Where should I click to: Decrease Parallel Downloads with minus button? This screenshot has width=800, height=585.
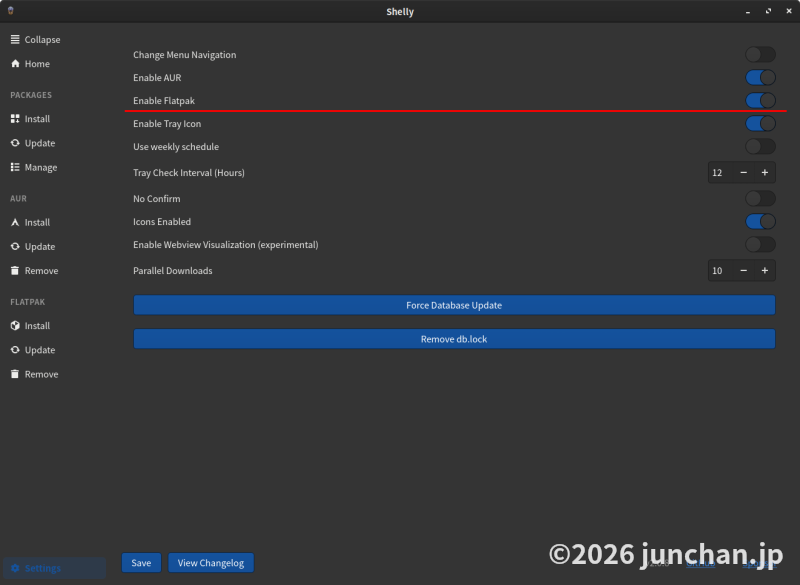pos(743,271)
